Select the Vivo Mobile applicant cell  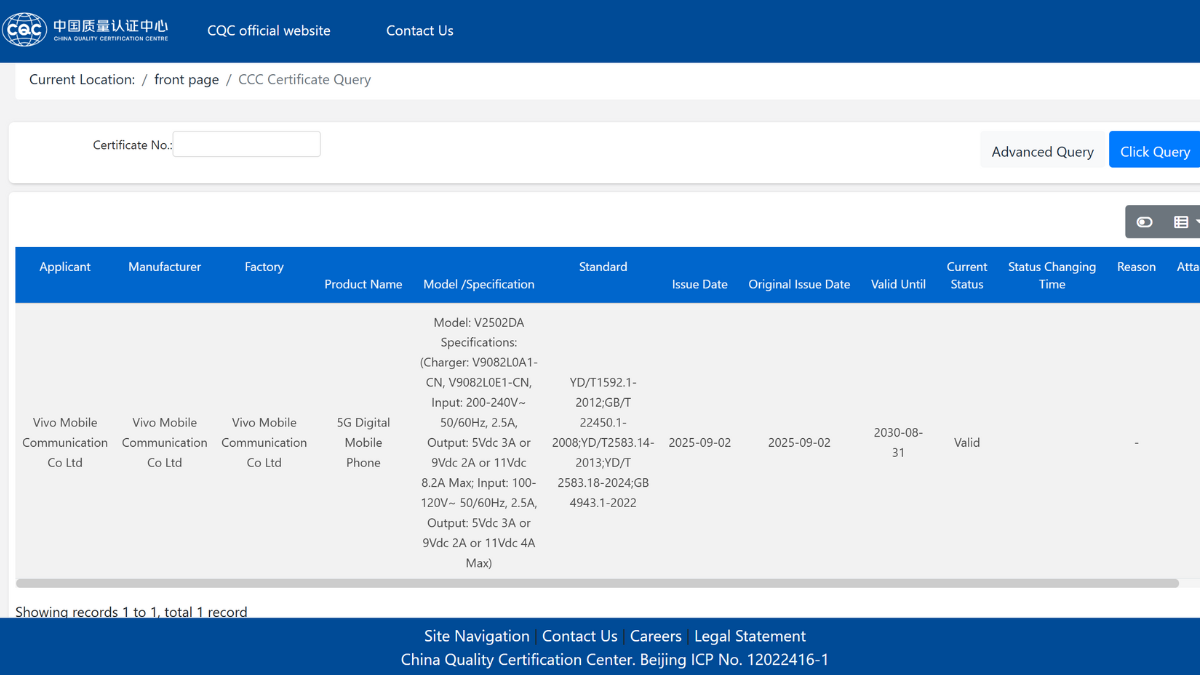coord(65,442)
